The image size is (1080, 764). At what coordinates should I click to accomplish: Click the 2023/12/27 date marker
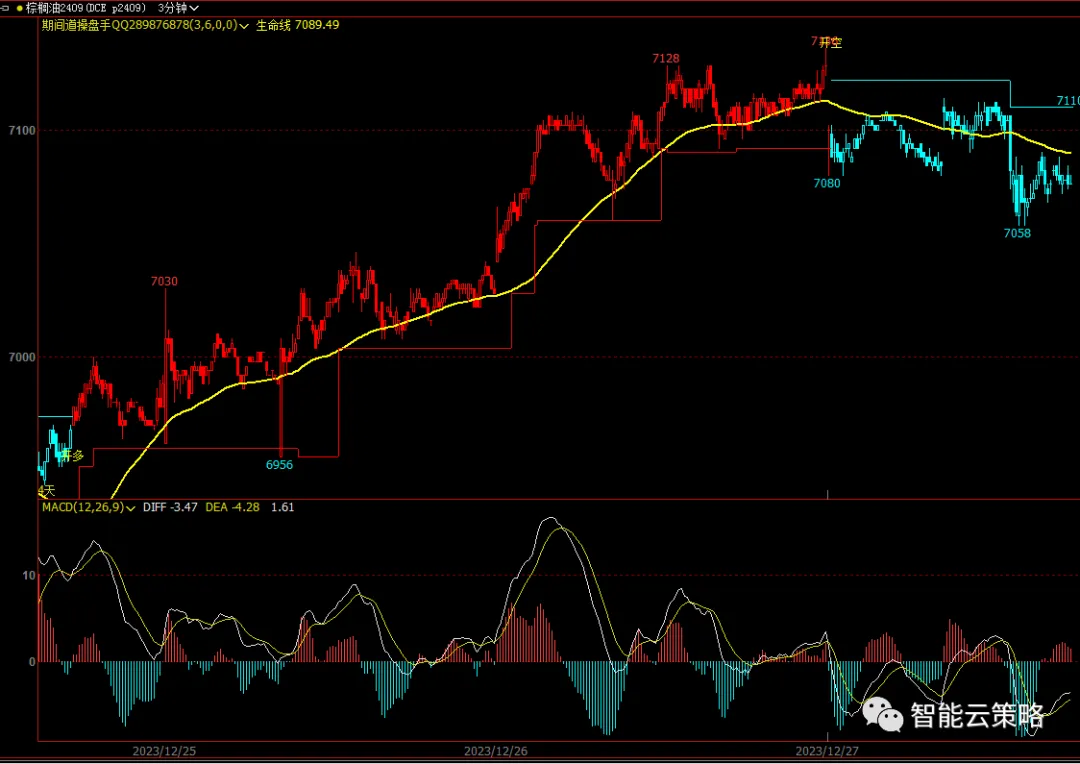click(827, 750)
